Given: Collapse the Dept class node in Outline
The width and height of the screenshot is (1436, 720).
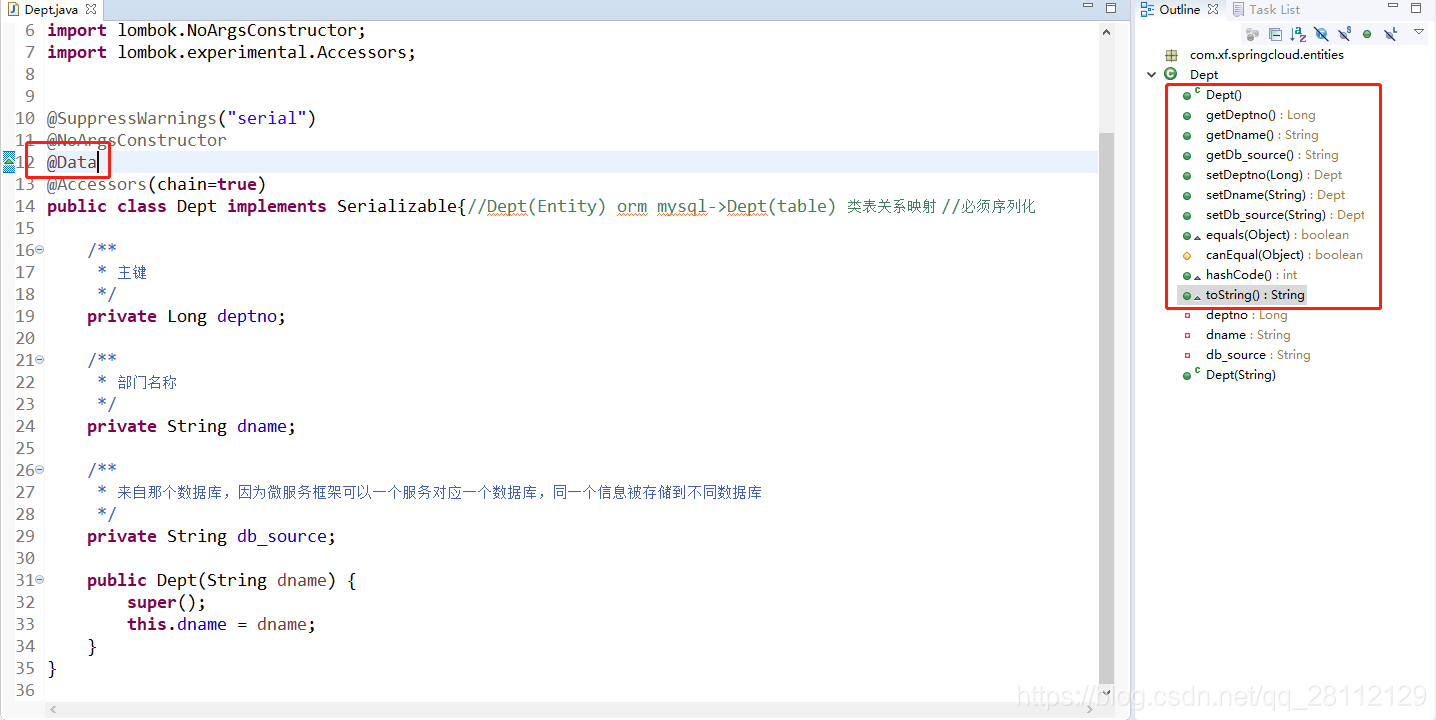Looking at the screenshot, I should point(1151,74).
